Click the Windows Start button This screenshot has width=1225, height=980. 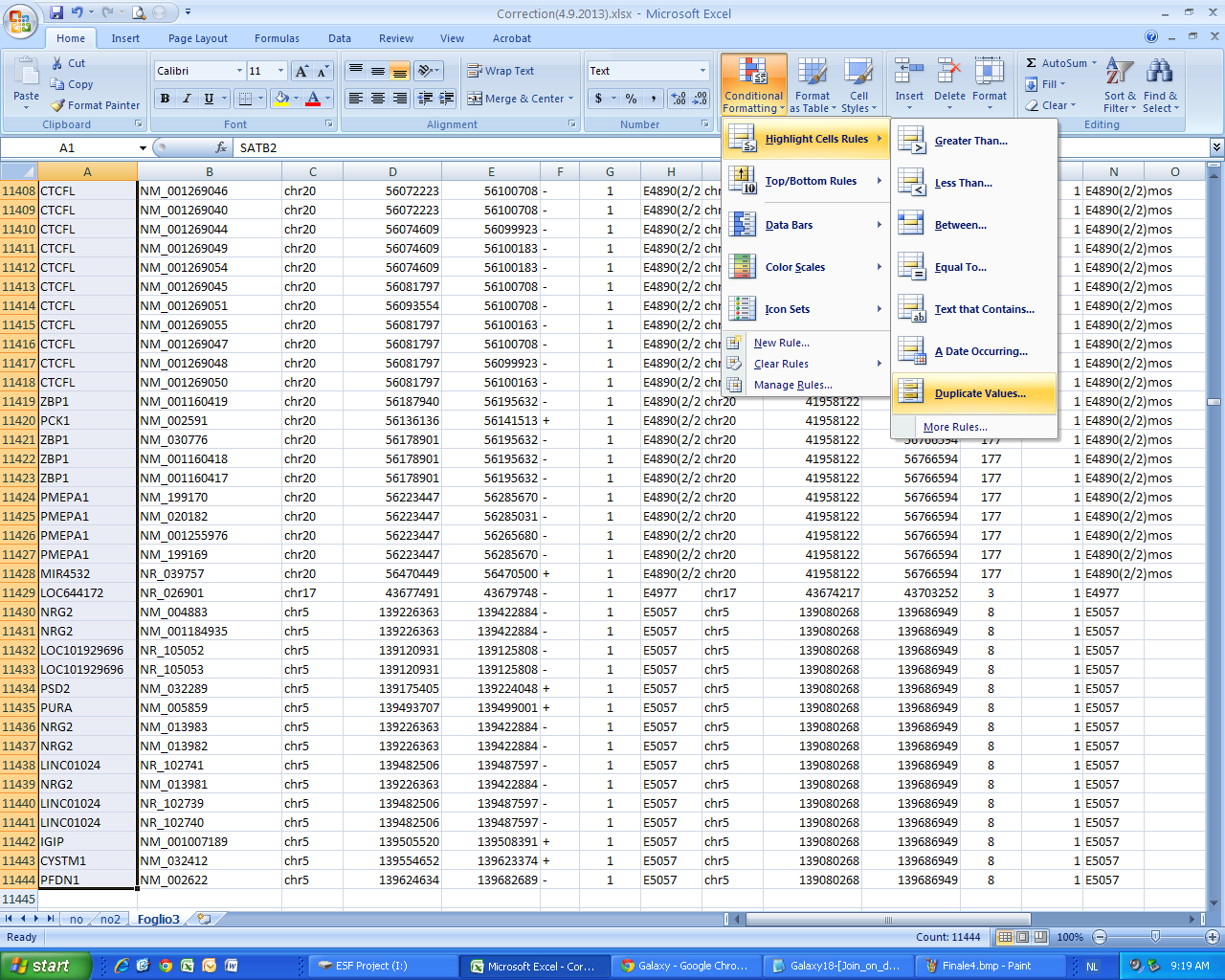click(x=46, y=966)
